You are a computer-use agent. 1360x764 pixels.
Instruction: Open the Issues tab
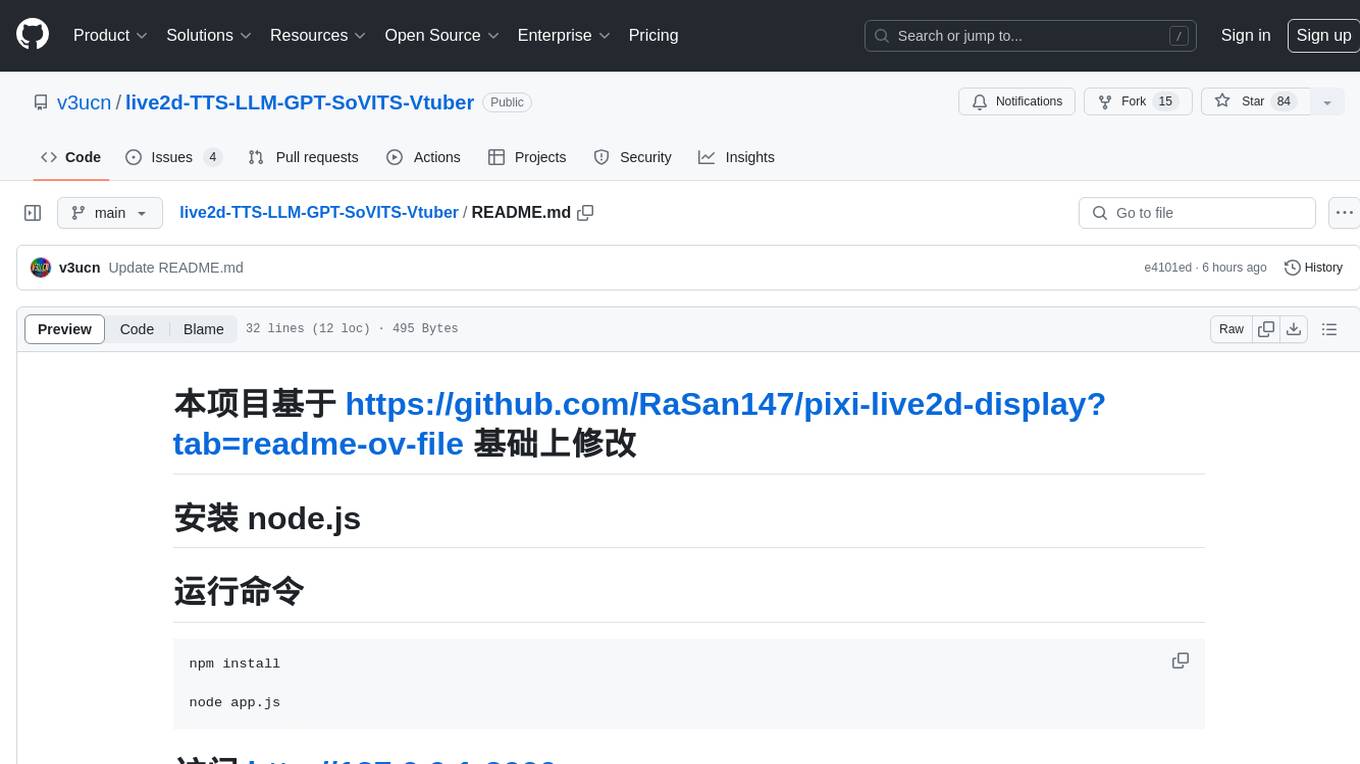pyautogui.click(x=173, y=157)
